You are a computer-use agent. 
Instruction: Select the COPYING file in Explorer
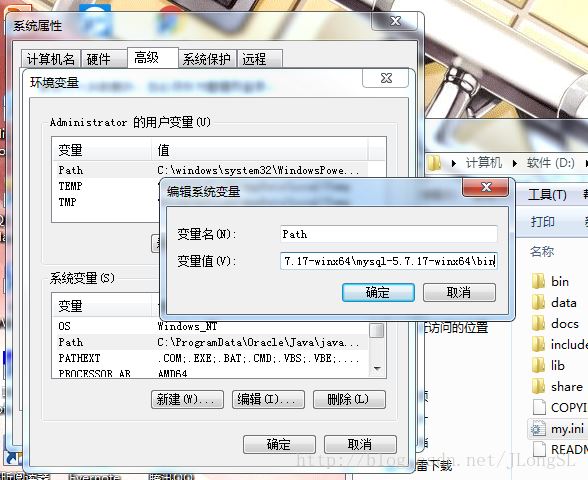click(560, 407)
